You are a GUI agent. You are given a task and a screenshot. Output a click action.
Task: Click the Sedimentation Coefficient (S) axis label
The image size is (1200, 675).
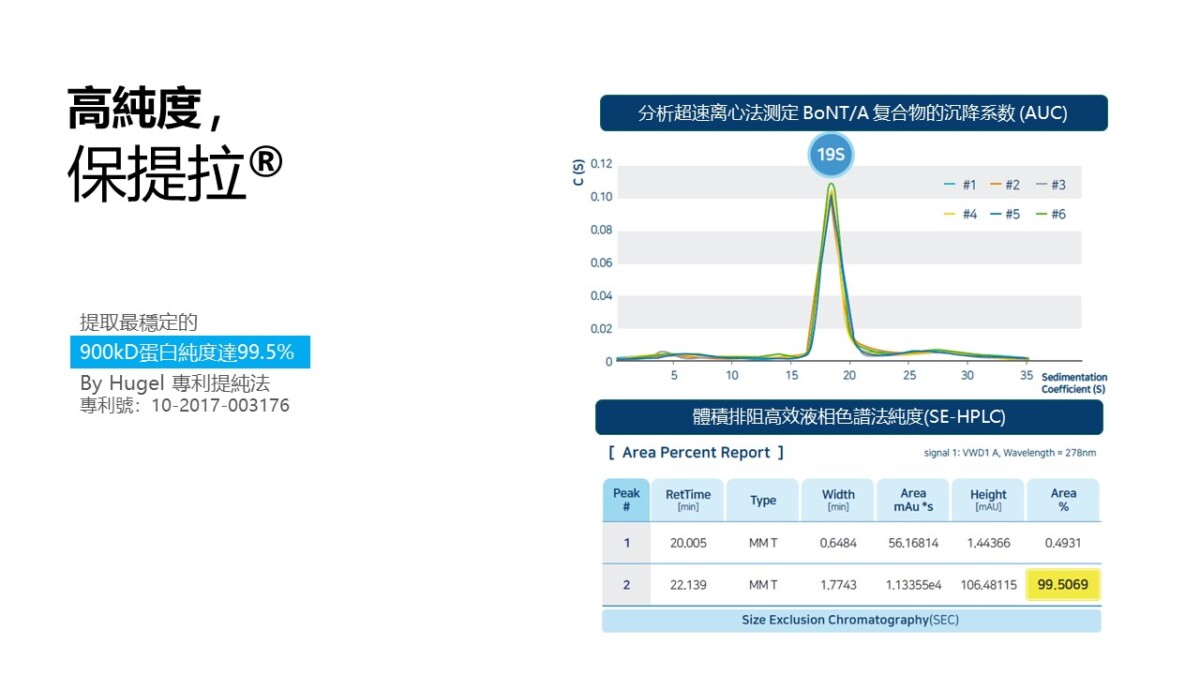click(1073, 383)
